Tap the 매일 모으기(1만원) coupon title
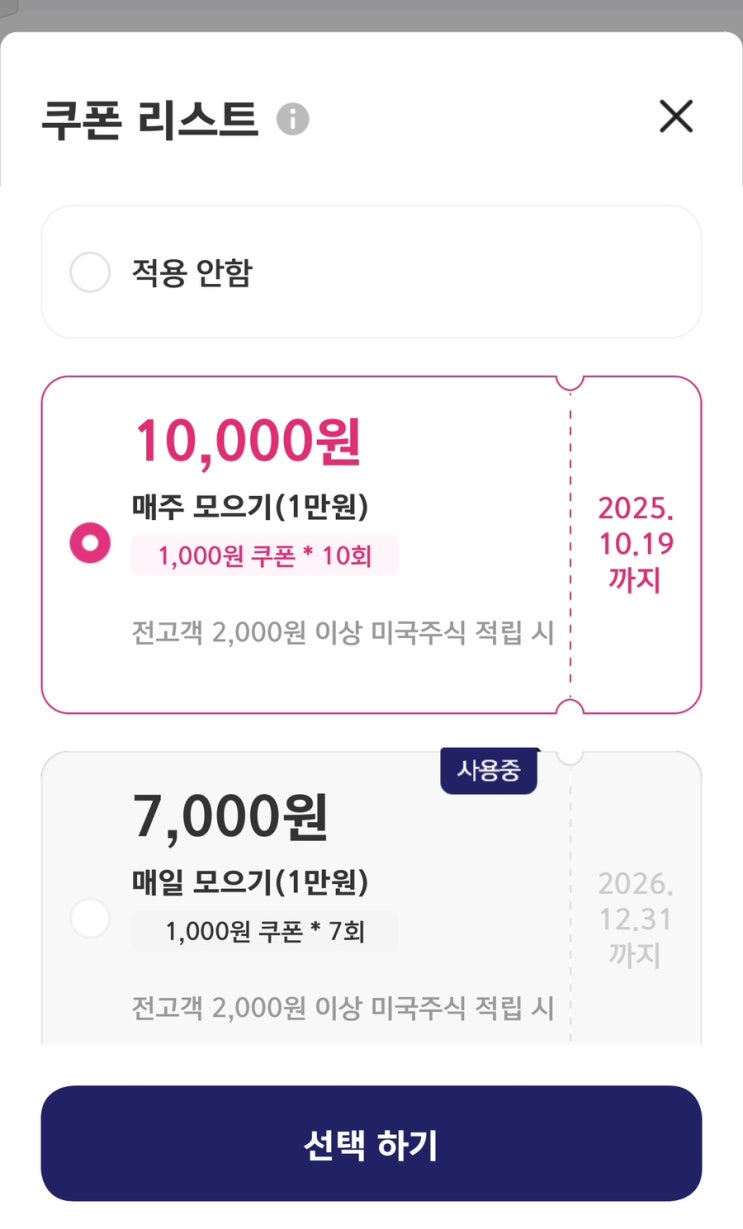This screenshot has width=743, height=1229. point(250,882)
